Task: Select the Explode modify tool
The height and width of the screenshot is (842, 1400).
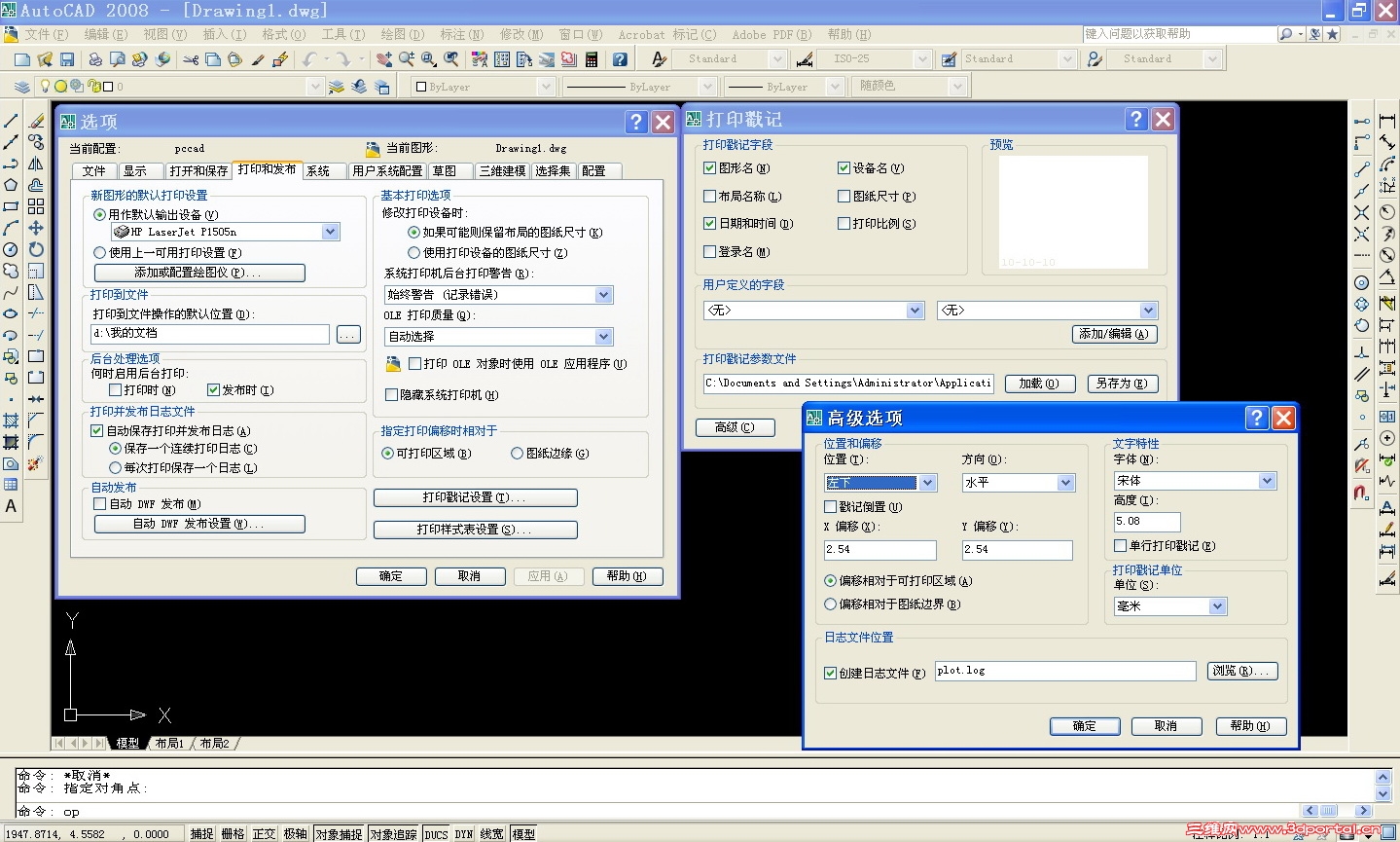Action: click(36, 463)
